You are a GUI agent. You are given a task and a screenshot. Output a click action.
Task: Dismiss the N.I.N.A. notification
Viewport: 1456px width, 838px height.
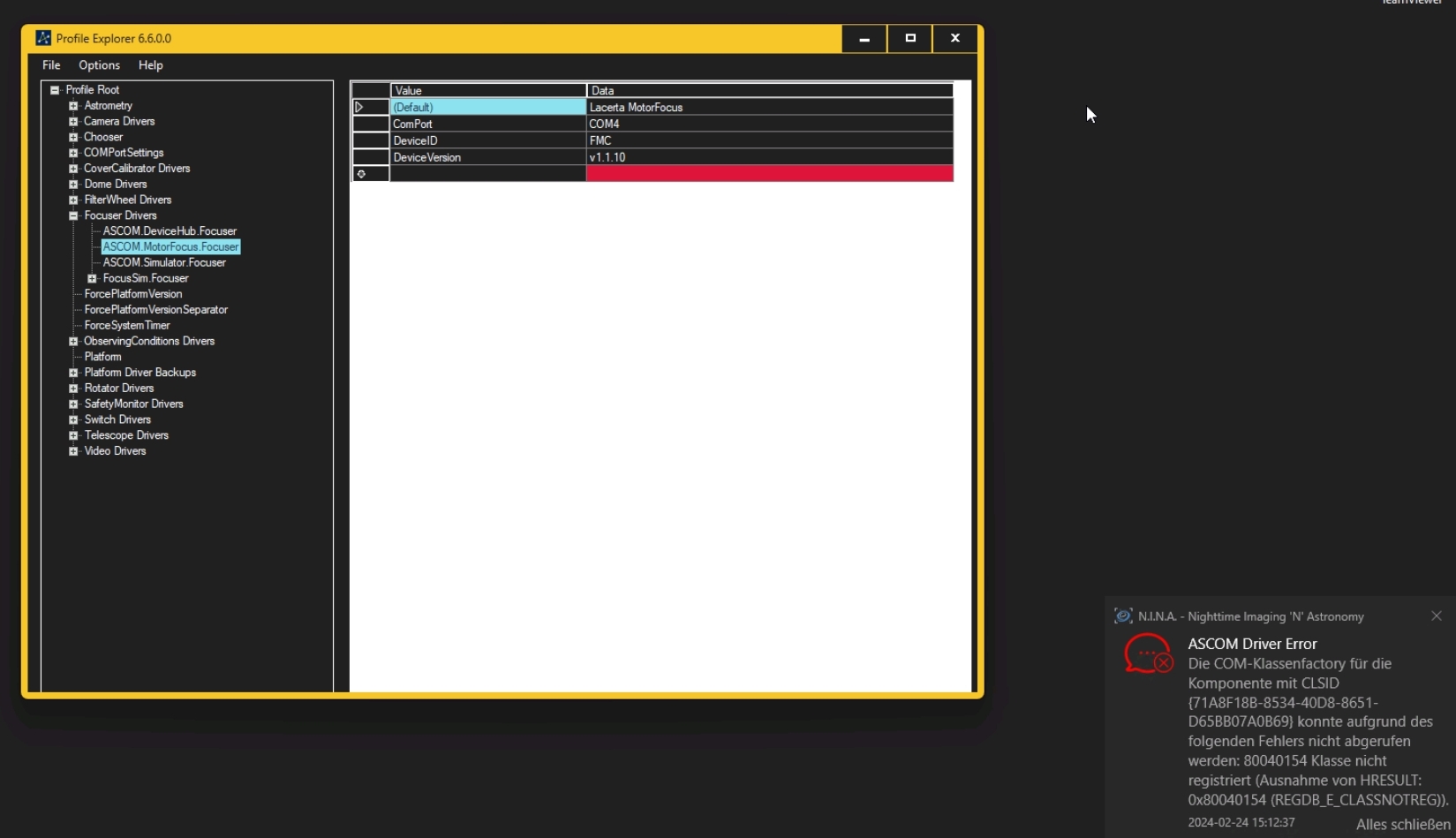click(1437, 616)
